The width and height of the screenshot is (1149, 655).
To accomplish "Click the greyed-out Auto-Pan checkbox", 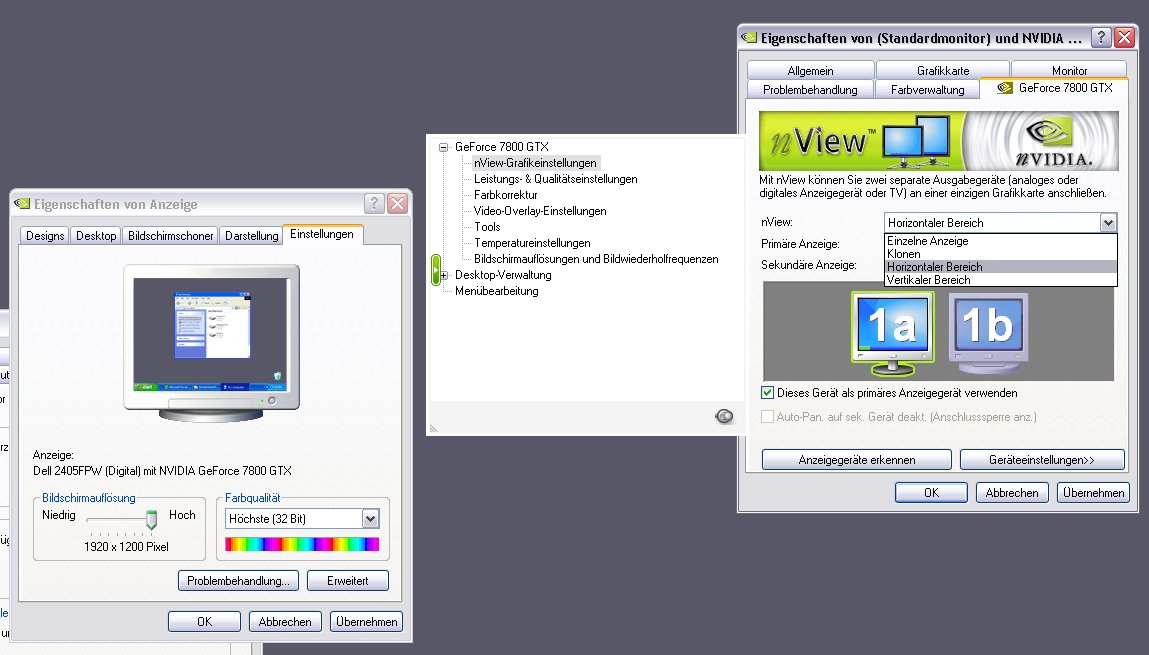I will point(767,417).
